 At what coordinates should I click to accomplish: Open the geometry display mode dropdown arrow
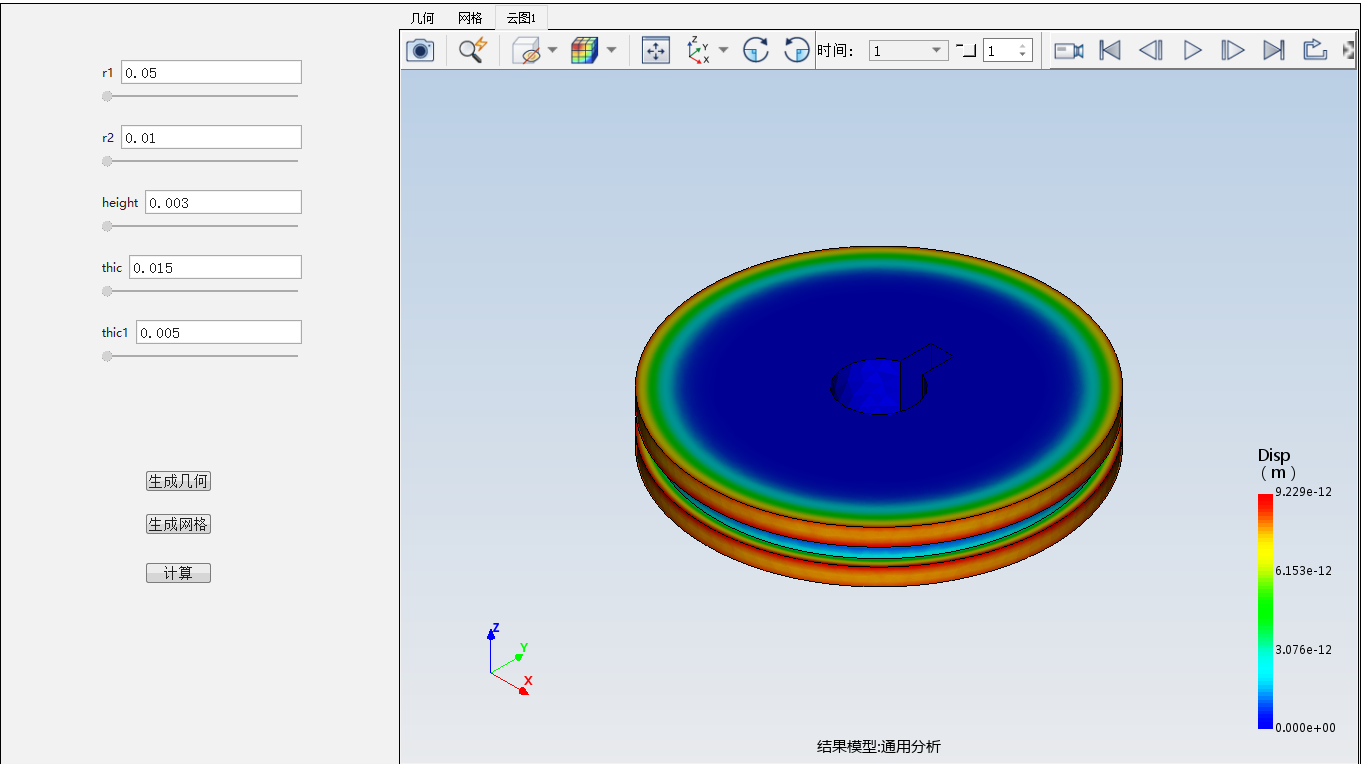pyautogui.click(x=552, y=50)
